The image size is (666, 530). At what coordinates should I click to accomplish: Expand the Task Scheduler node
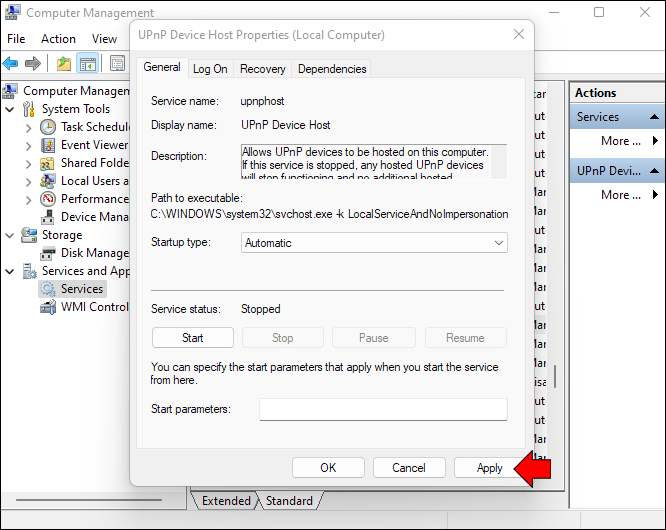pyautogui.click(x=28, y=127)
